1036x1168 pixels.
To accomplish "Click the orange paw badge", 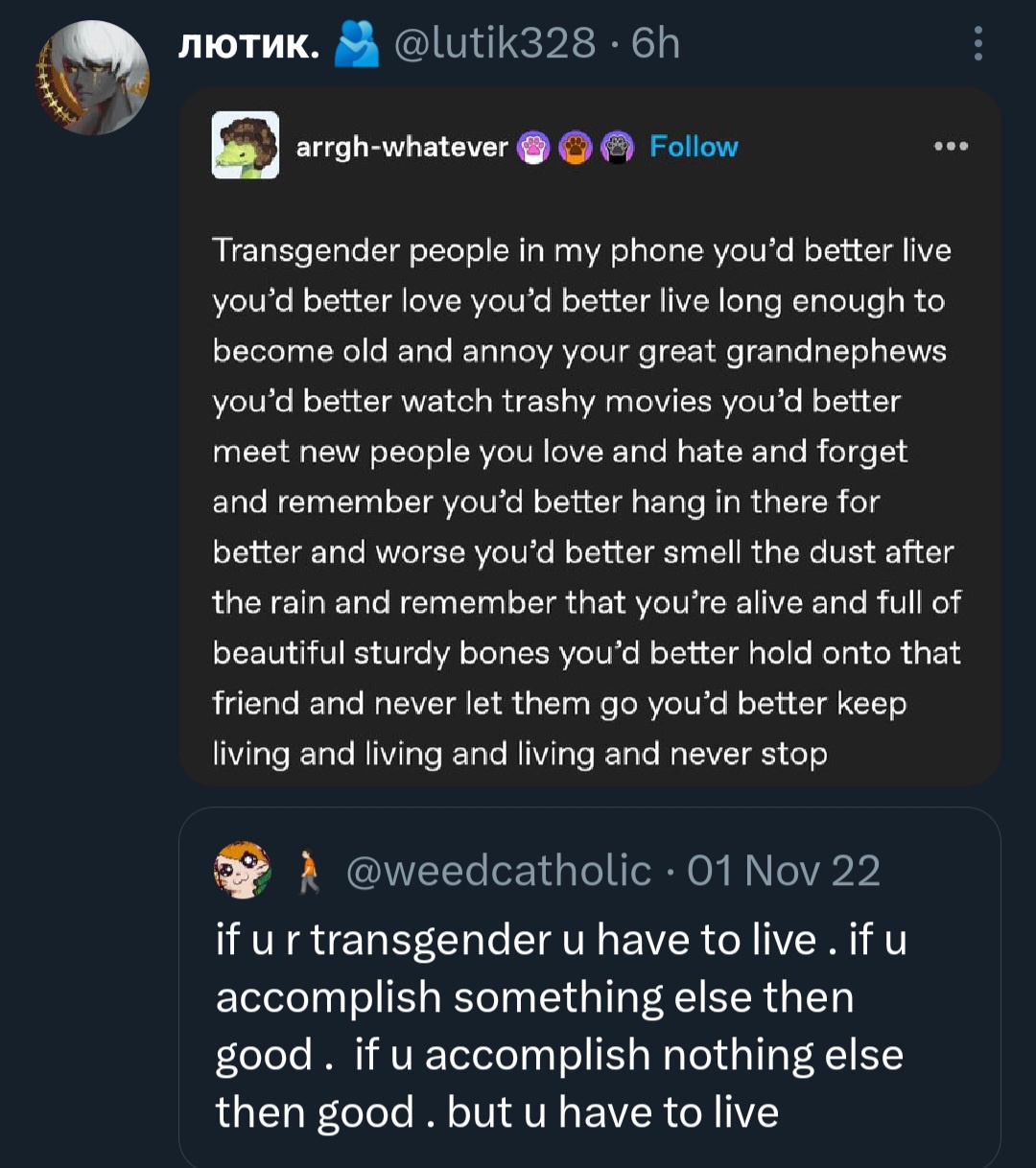I will [x=575, y=148].
